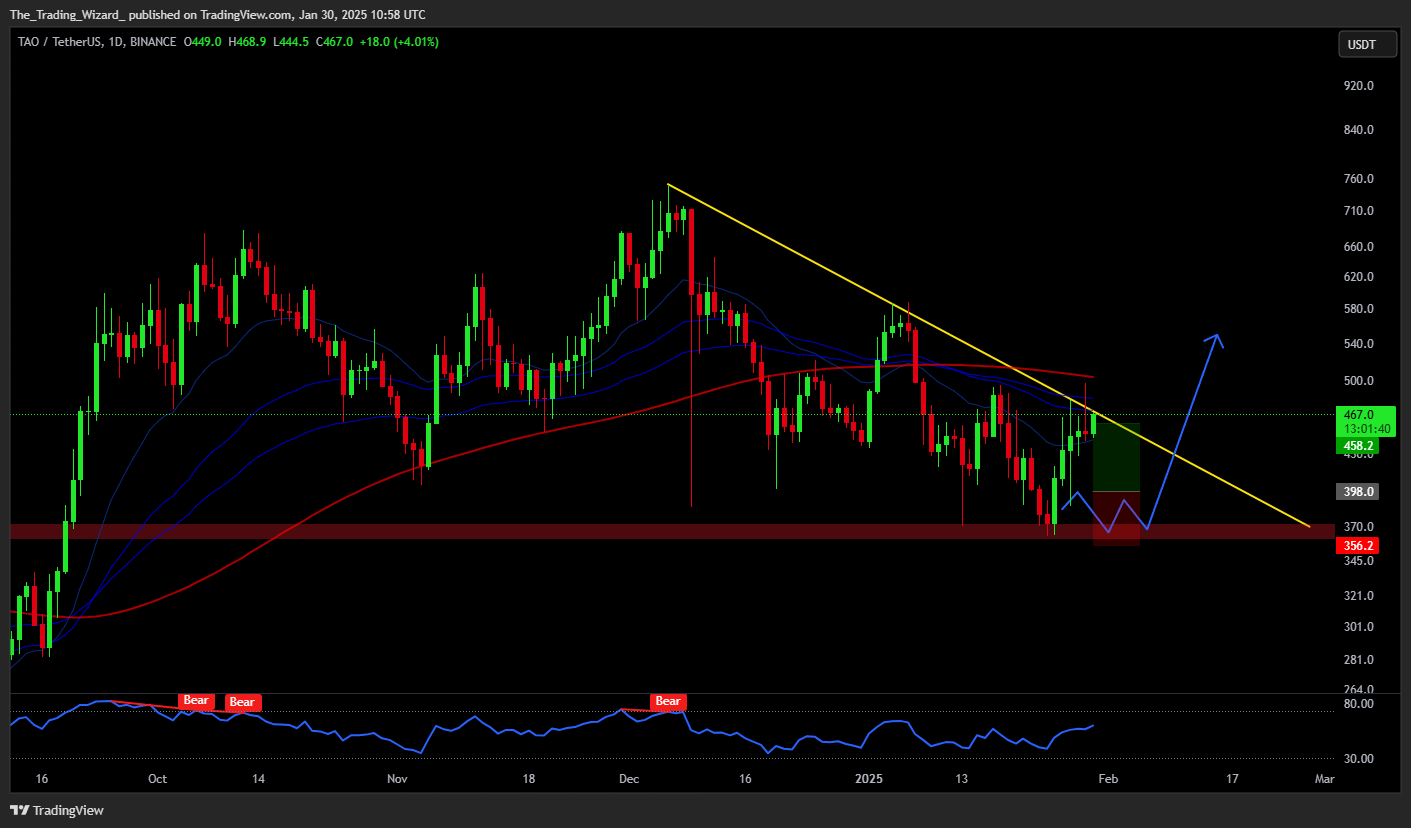The width and height of the screenshot is (1411, 828).
Task: Click the Bear divergence label near December
Action: [x=667, y=702]
